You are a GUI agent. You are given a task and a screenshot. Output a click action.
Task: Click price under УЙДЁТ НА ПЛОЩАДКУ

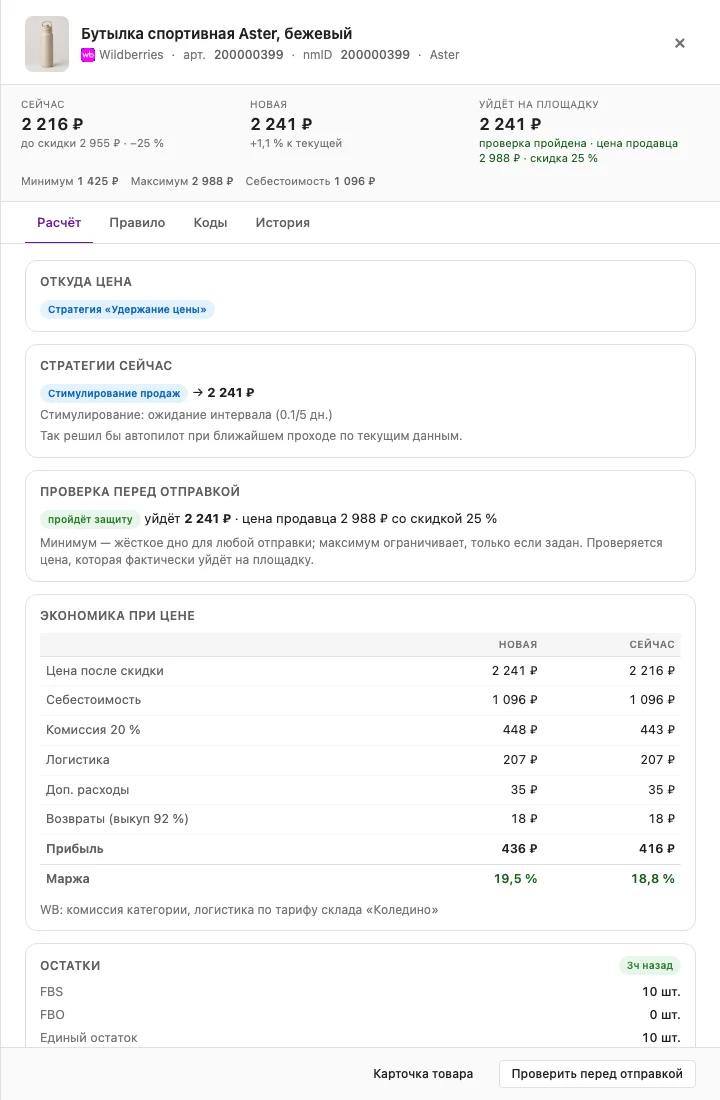click(510, 124)
